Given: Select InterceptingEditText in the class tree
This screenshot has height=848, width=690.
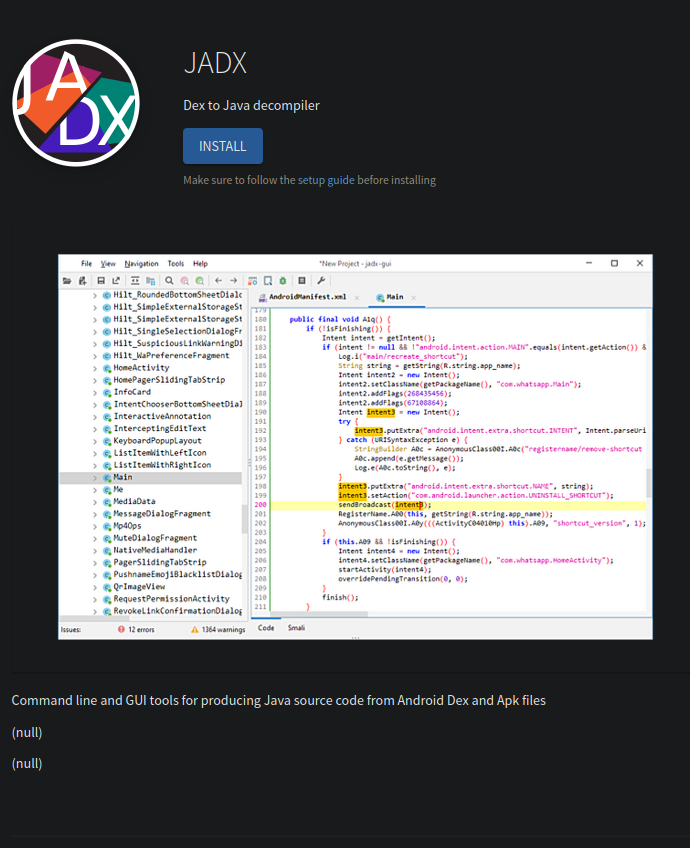Looking at the screenshot, I should [160, 428].
